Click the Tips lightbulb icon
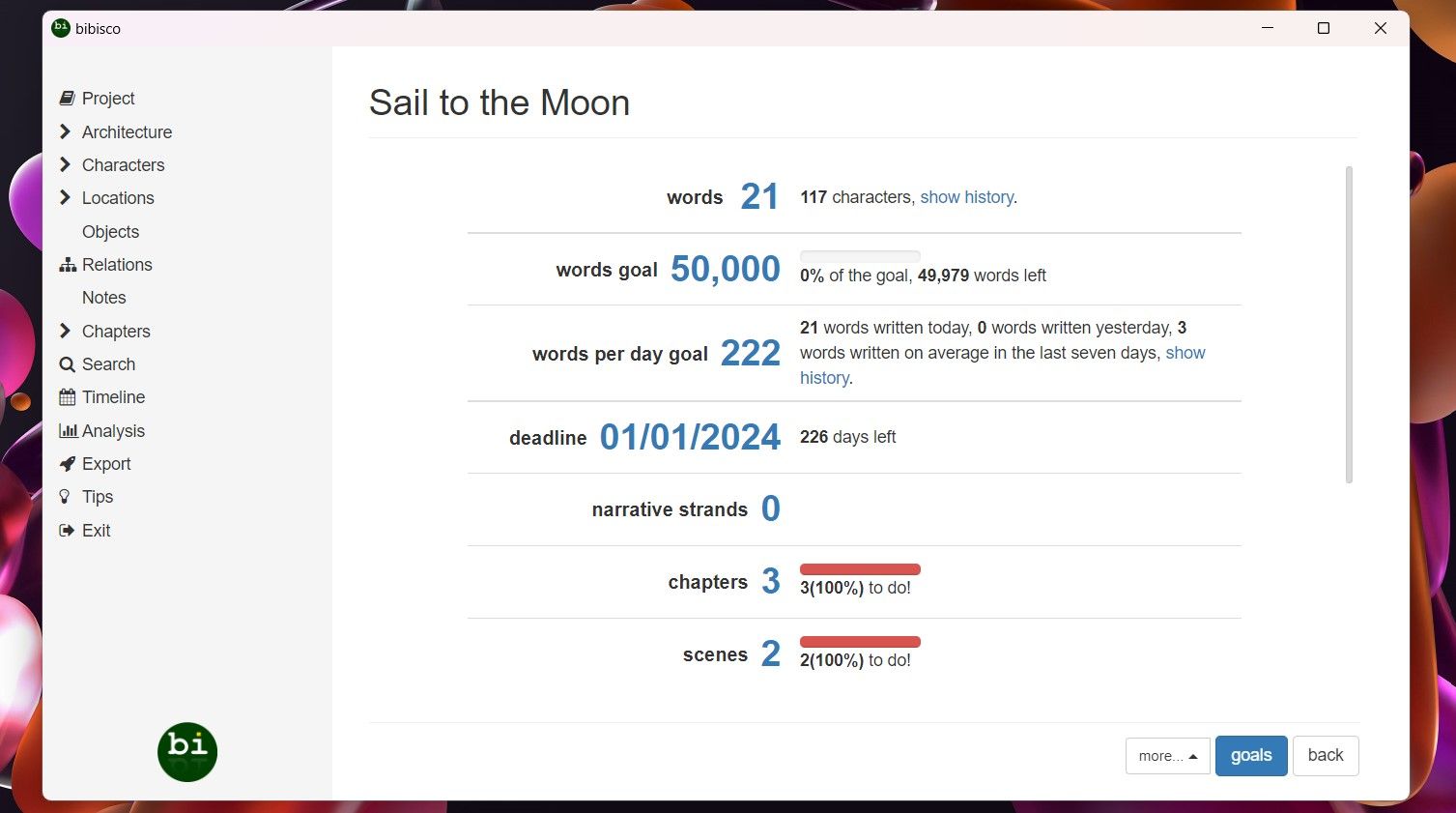The height and width of the screenshot is (813, 1456). point(65,497)
